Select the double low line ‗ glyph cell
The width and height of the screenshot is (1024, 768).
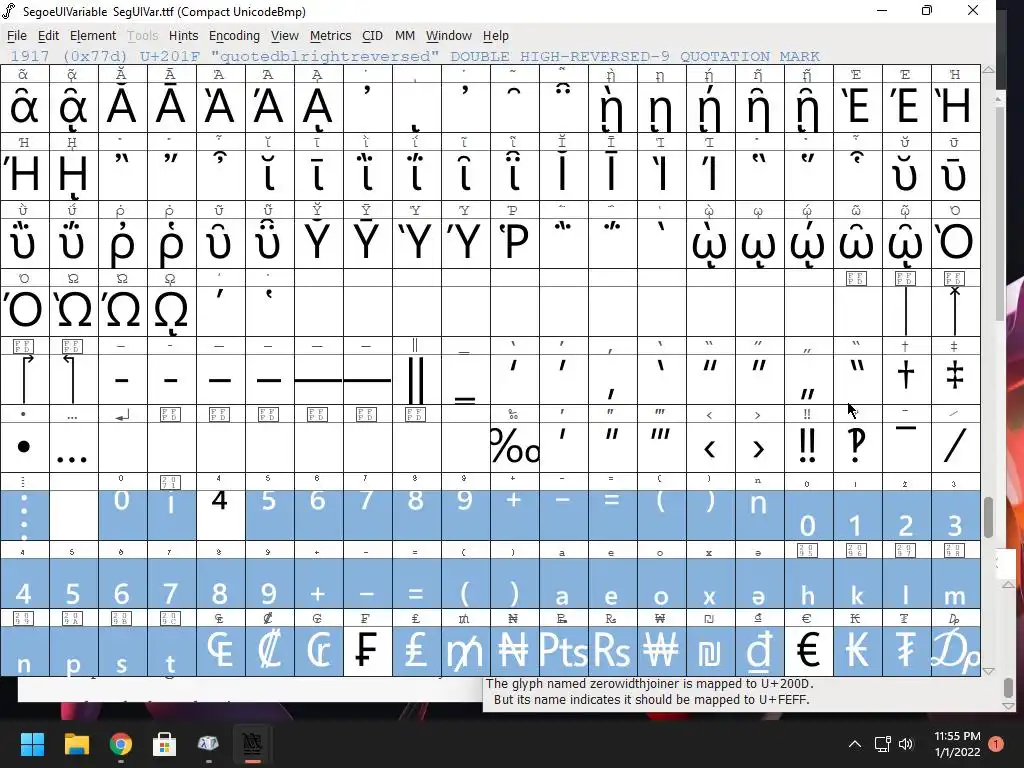pyautogui.click(x=466, y=379)
